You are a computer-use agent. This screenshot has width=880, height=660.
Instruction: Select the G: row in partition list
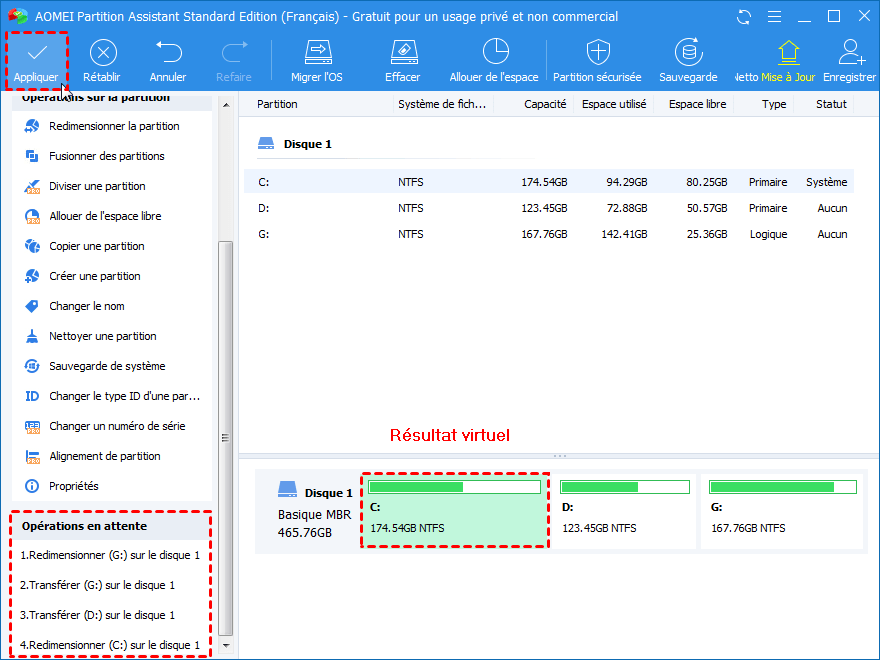[549, 234]
